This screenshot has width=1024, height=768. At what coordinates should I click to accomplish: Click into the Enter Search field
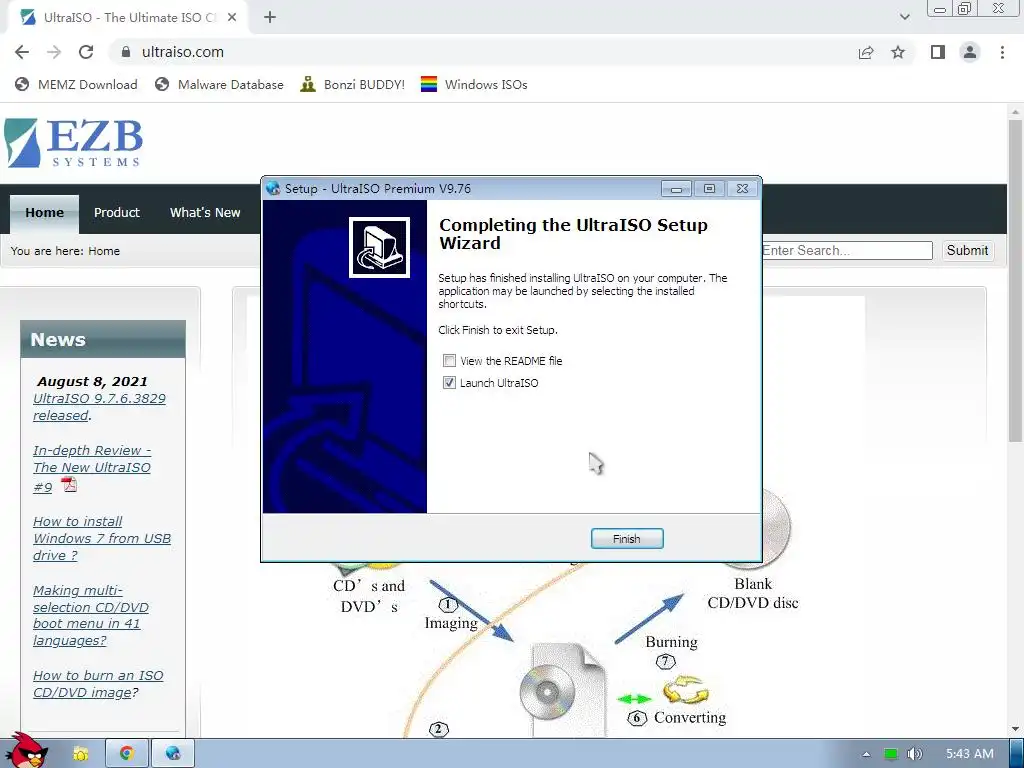pyautogui.click(x=847, y=251)
